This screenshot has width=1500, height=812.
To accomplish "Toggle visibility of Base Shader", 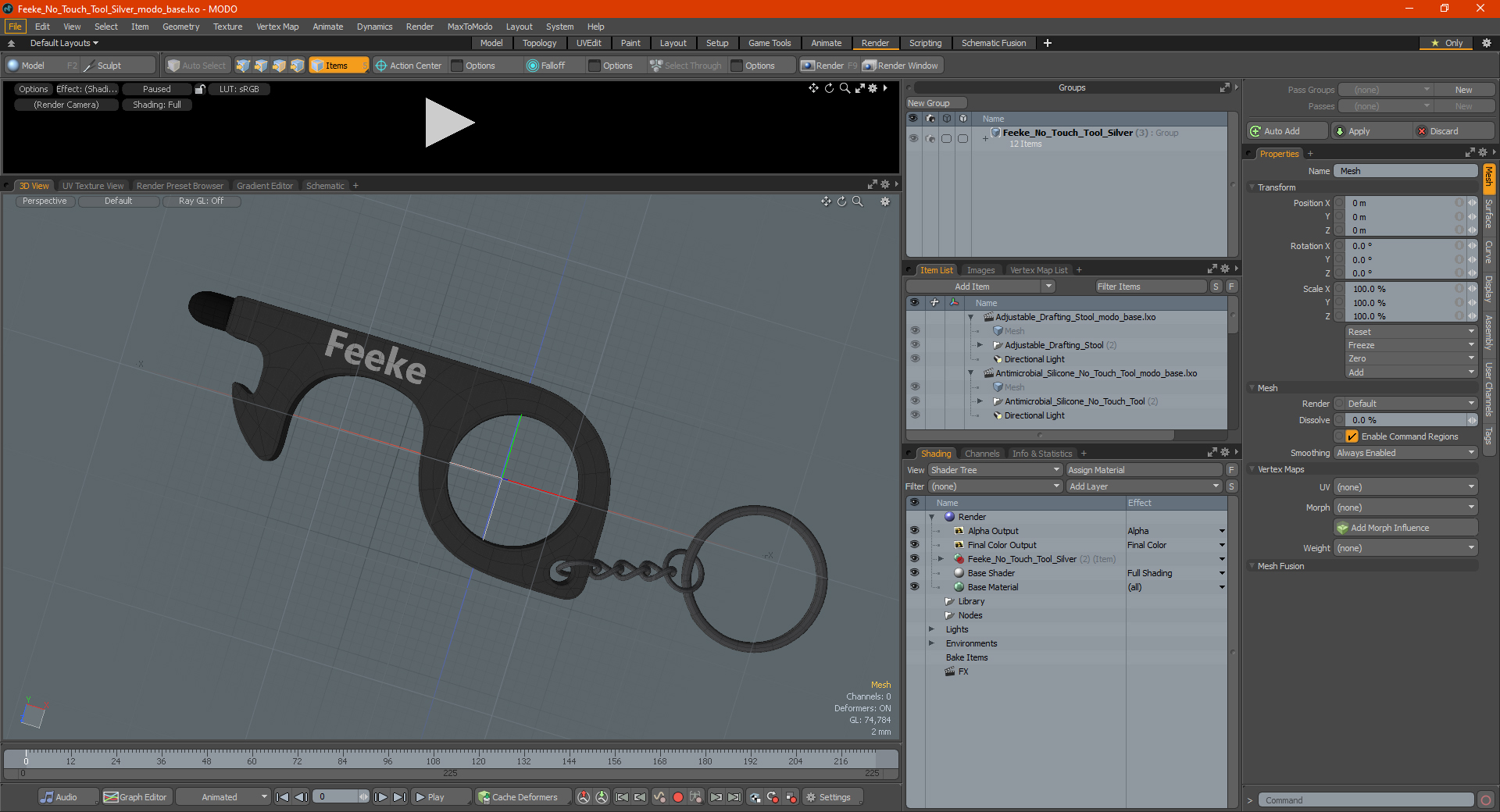I will [914, 573].
